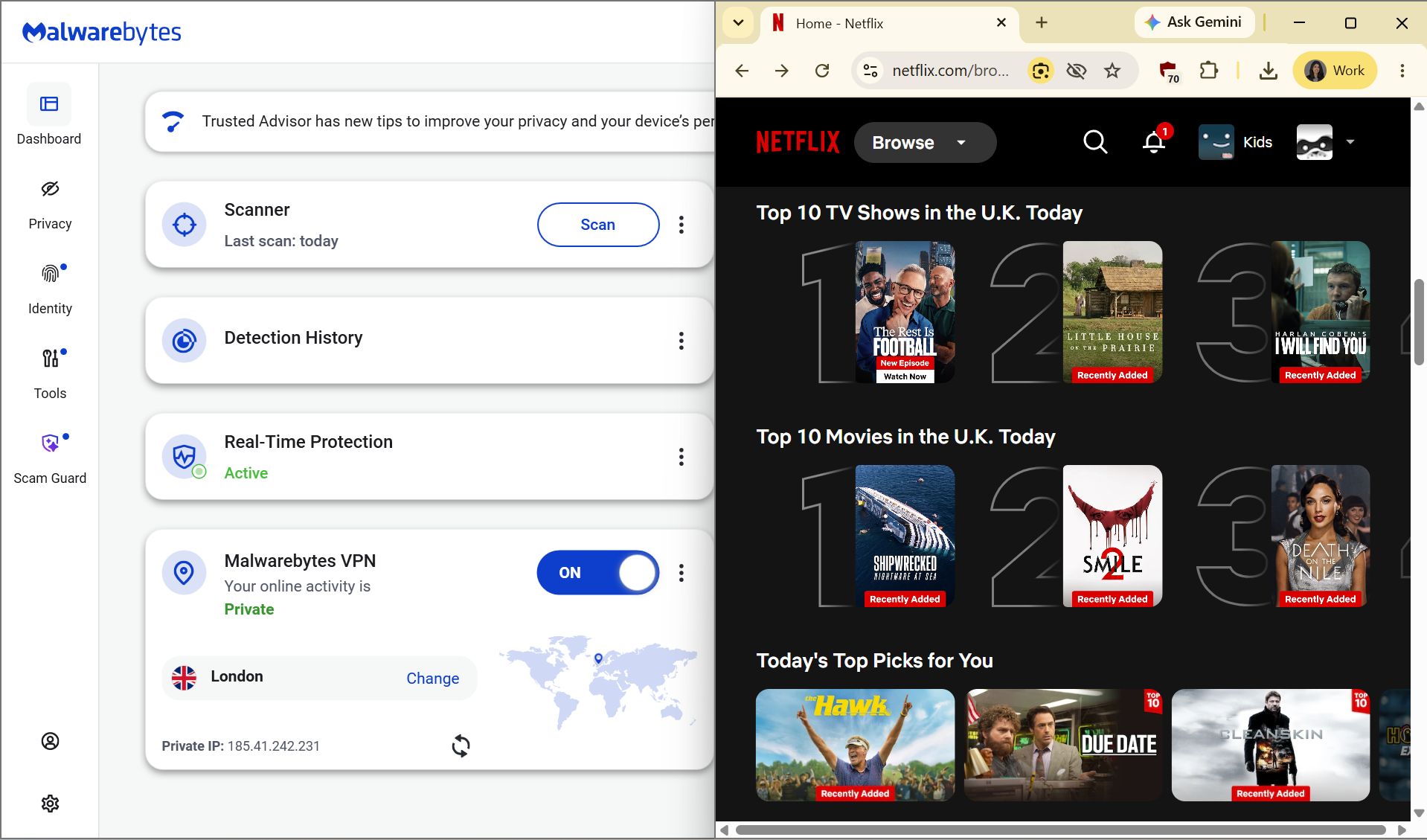Reload the Netflix page

[x=822, y=71]
